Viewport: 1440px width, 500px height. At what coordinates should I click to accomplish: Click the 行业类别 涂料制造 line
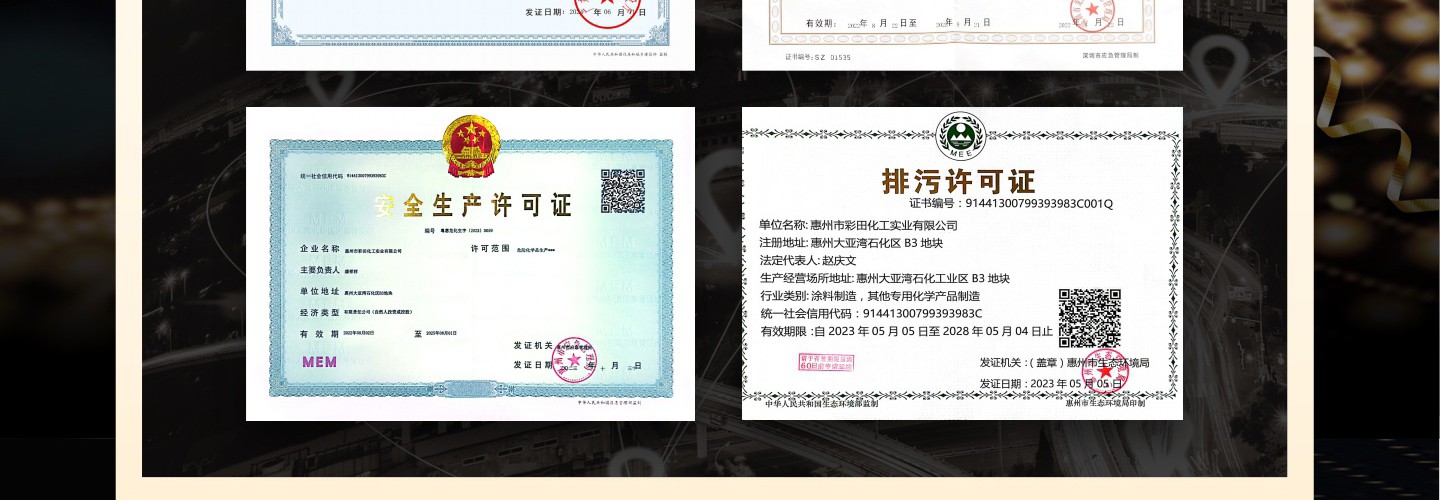coord(869,296)
